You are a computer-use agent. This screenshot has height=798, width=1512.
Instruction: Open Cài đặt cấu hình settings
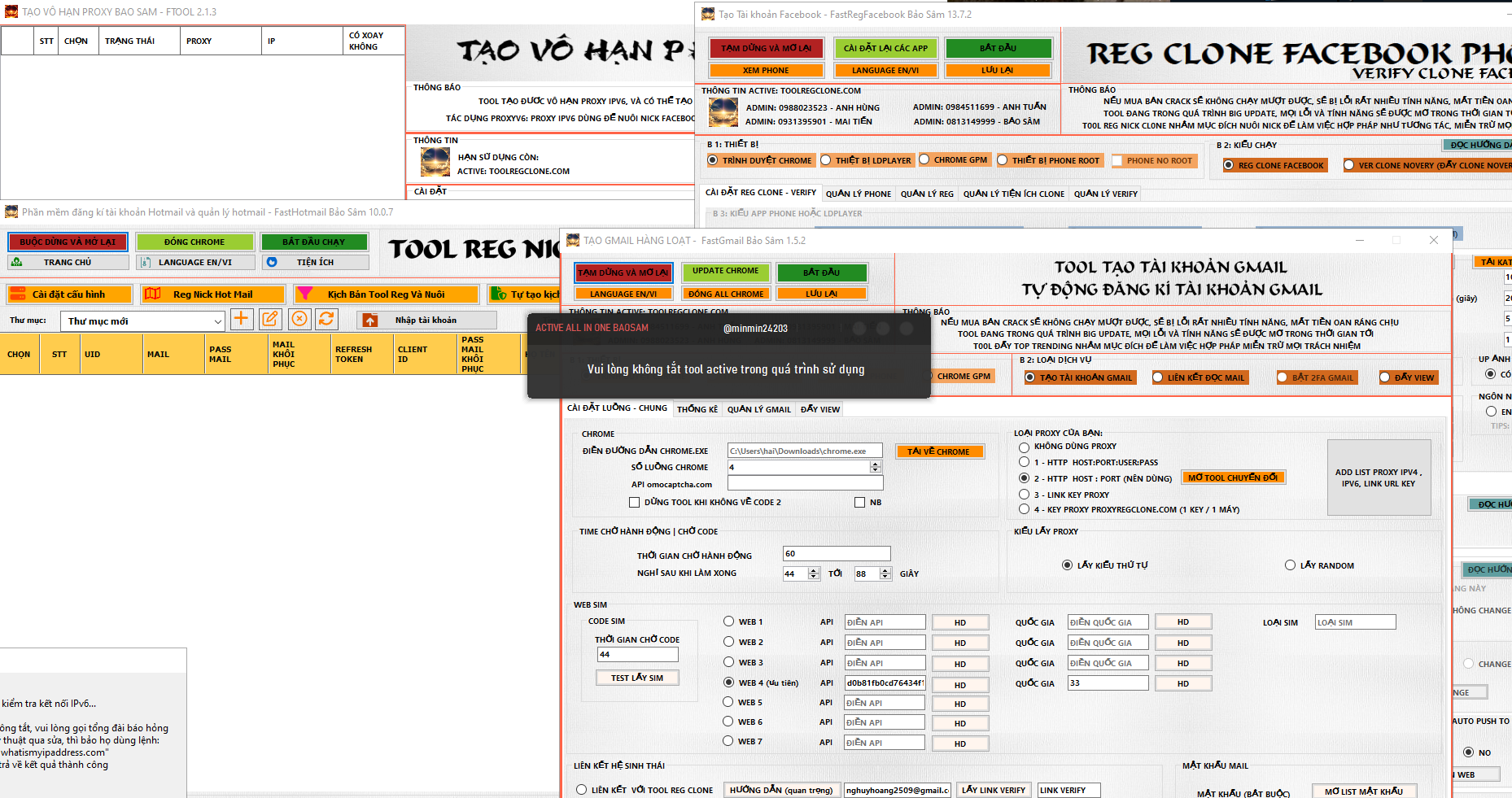pyautogui.click(x=68, y=294)
